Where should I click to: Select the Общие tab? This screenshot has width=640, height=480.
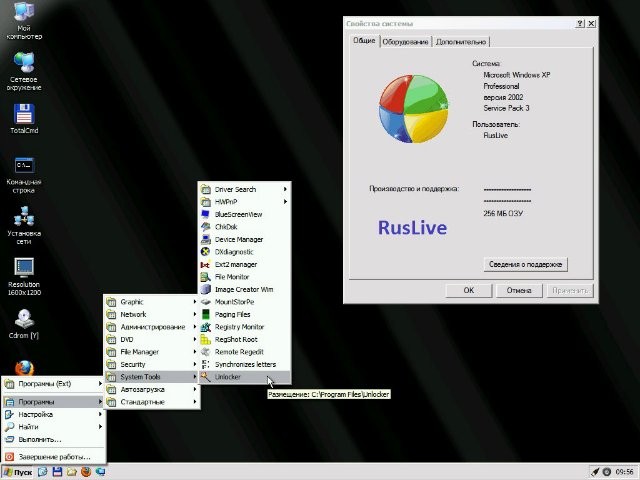click(364, 41)
